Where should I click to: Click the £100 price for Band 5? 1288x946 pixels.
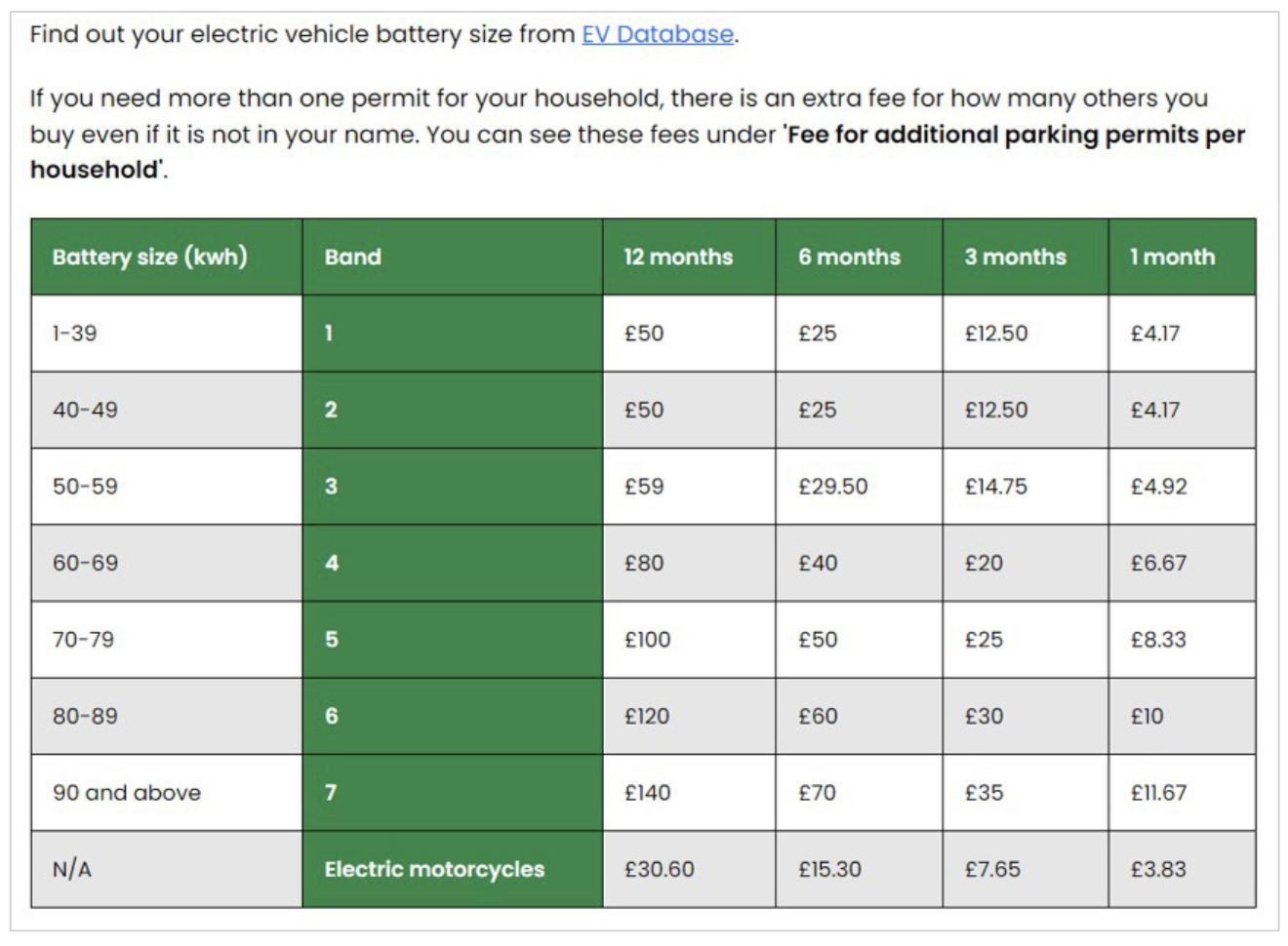pos(647,640)
